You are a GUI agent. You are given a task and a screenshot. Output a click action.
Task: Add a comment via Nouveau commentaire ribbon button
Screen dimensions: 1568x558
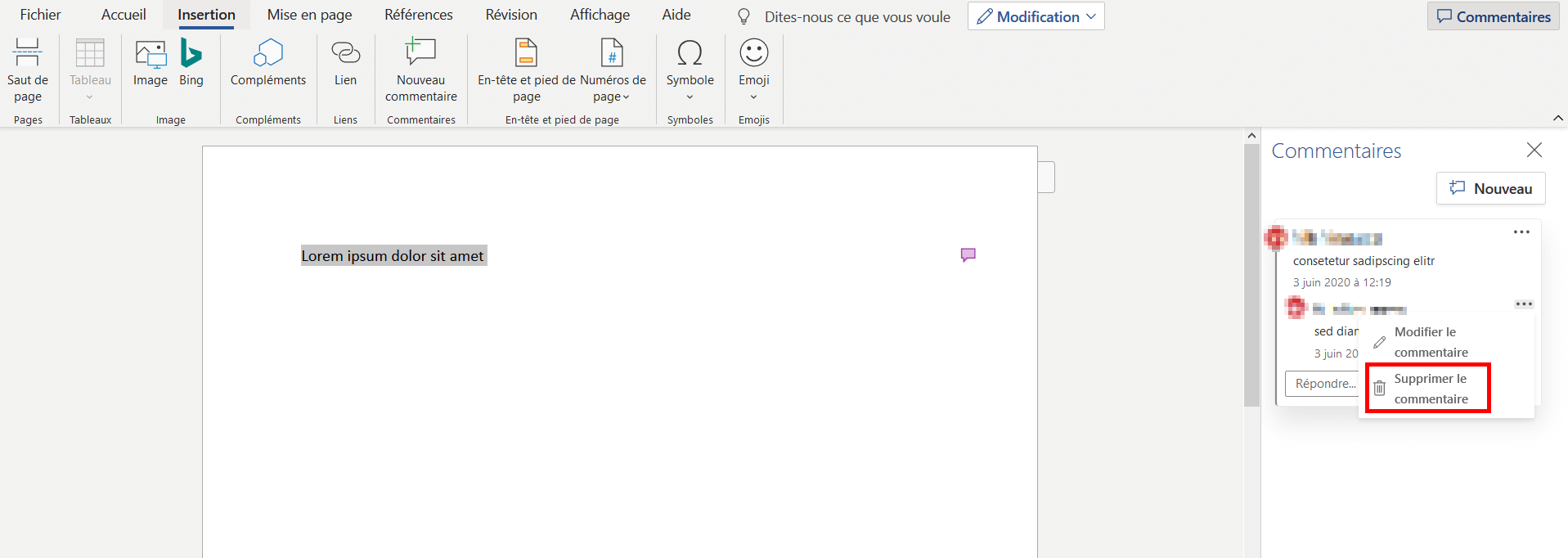pos(421,70)
